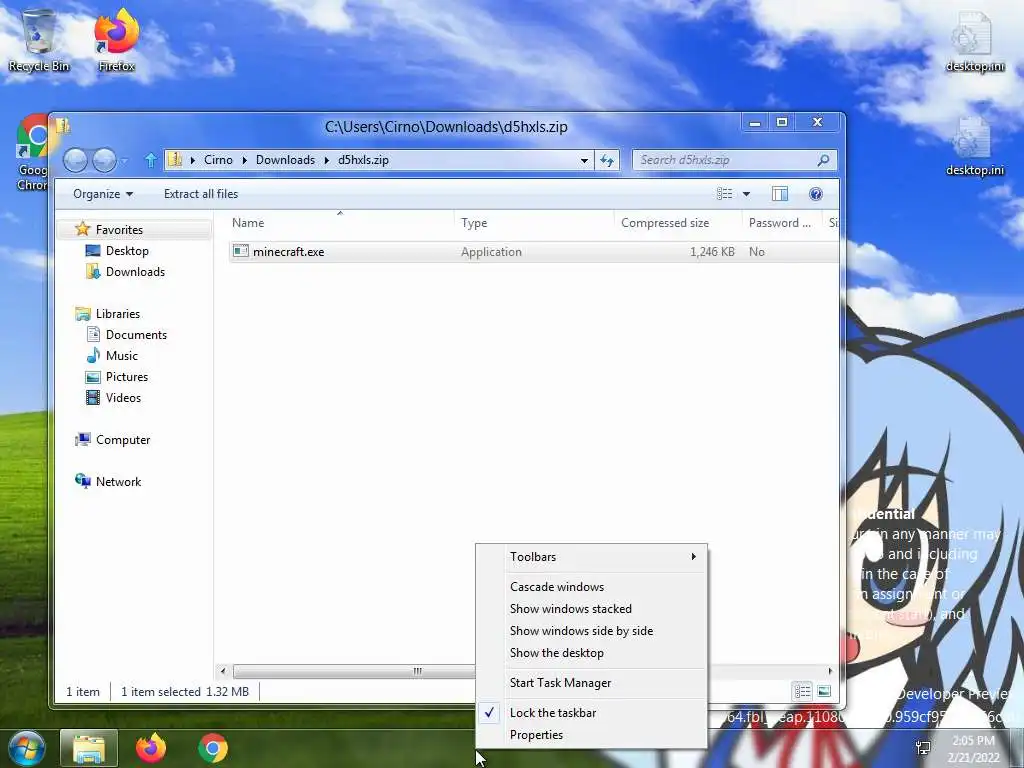Expand the Downloads breadcrumb arrow

point(327,160)
